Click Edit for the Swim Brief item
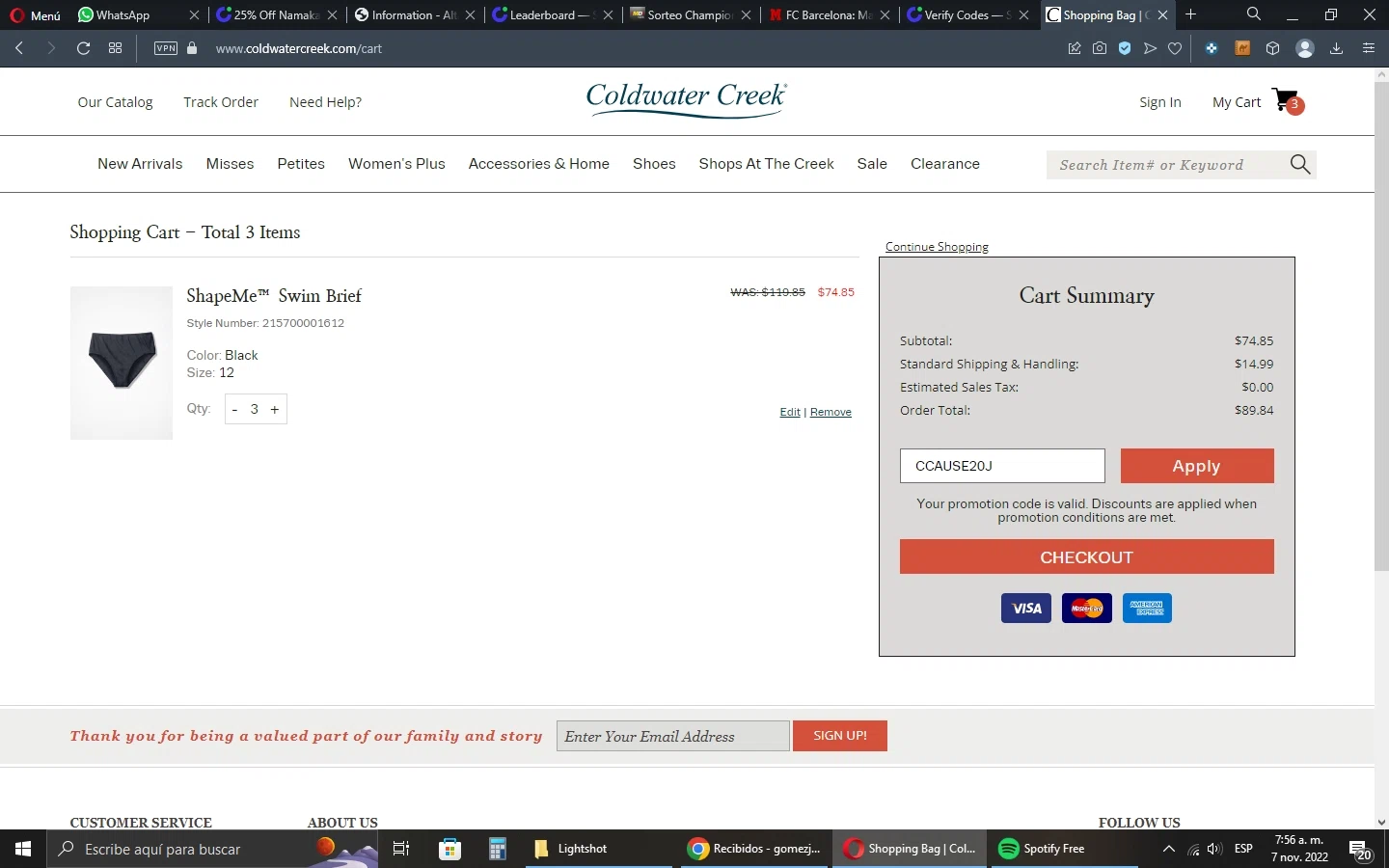This screenshot has width=1389, height=868. point(790,412)
